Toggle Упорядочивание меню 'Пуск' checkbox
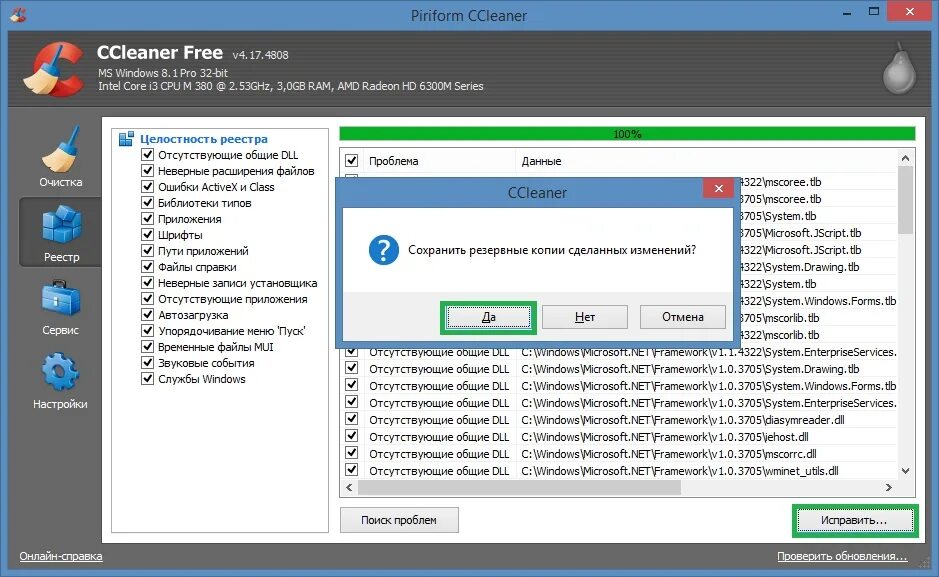The image size is (939, 577). click(x=147, y=330)
